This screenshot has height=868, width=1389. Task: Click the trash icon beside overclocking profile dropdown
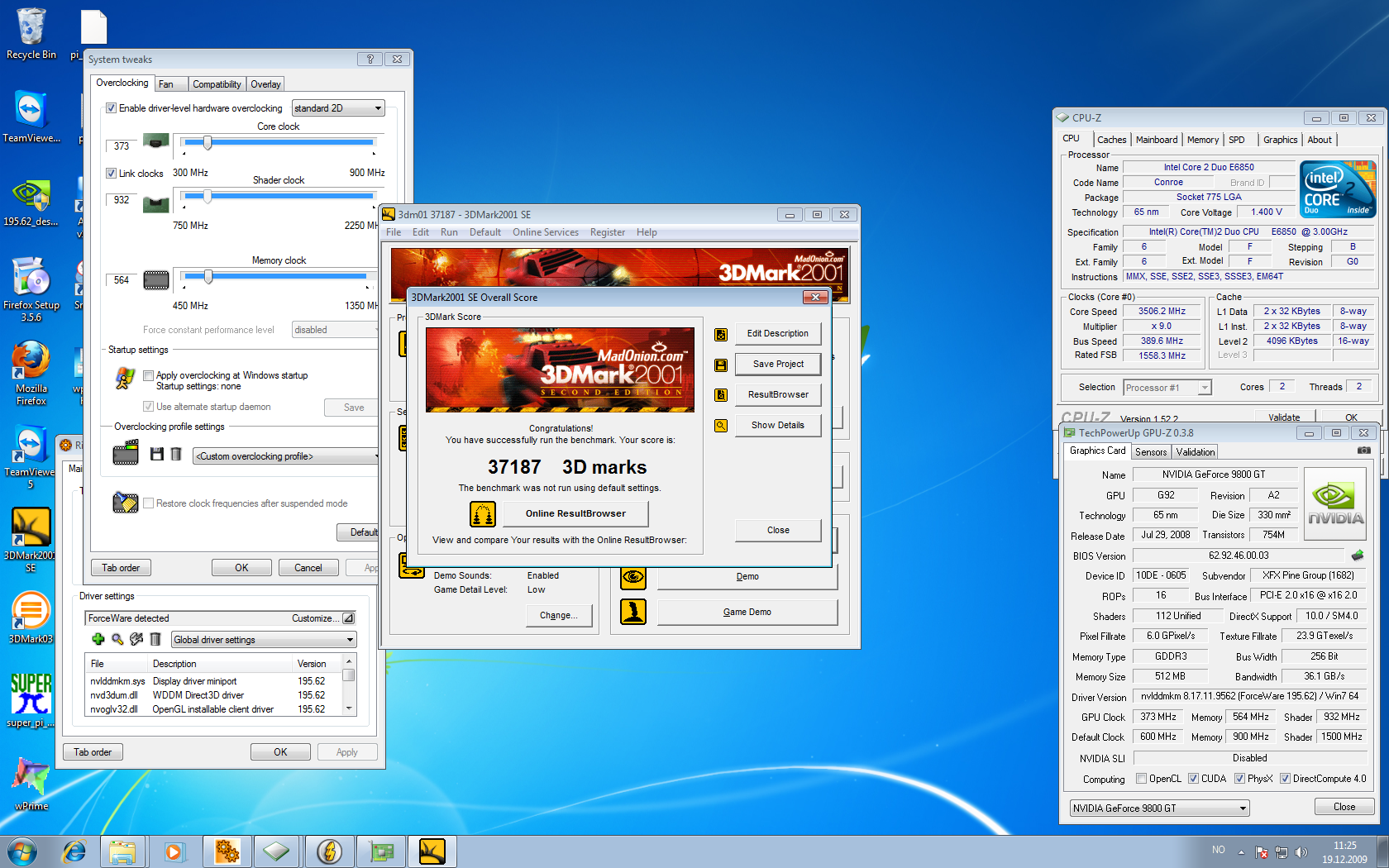pyautogui.click(x=176, y=454)
